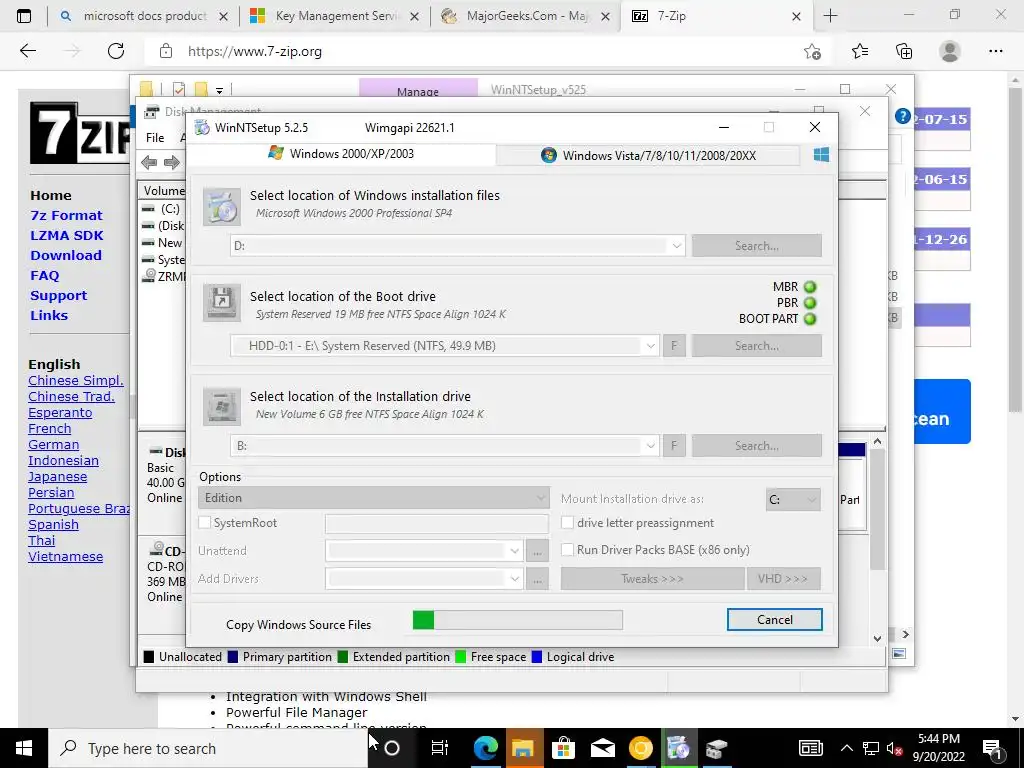This screenshot has height=768, width=1024.
Task: Click the blue help icon in Explorer window
Action: pos(903,116)
